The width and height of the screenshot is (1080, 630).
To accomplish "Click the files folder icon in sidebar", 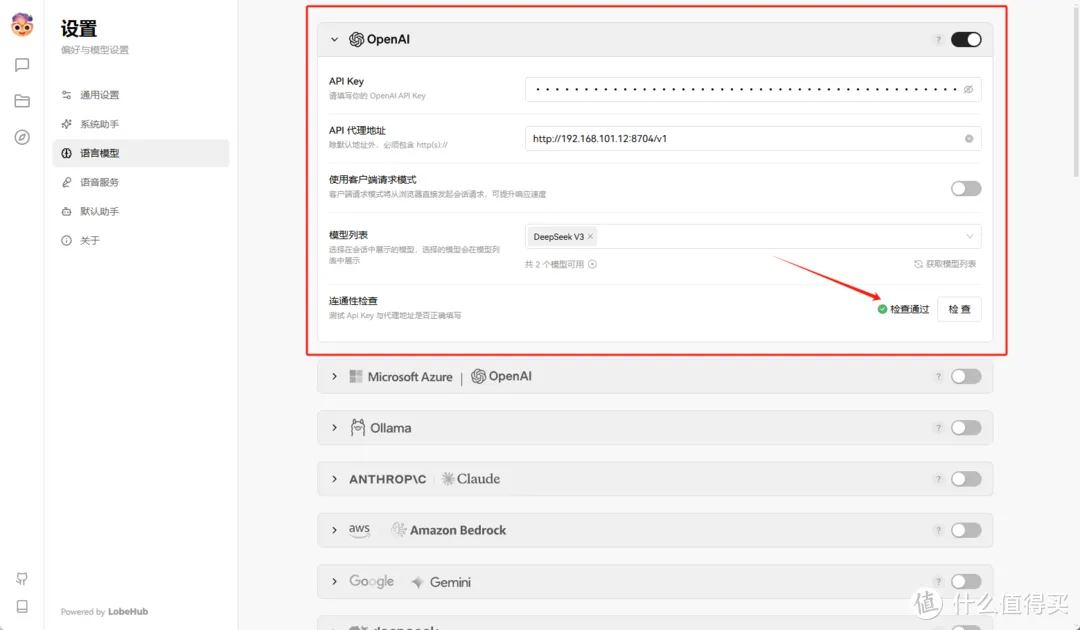I will click(22, 100).
